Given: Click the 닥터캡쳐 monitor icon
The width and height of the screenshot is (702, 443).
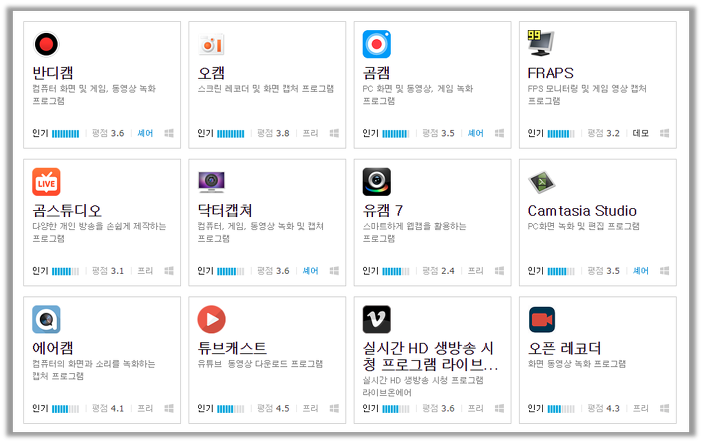Looking at the screenshot, I should (211, 182).
